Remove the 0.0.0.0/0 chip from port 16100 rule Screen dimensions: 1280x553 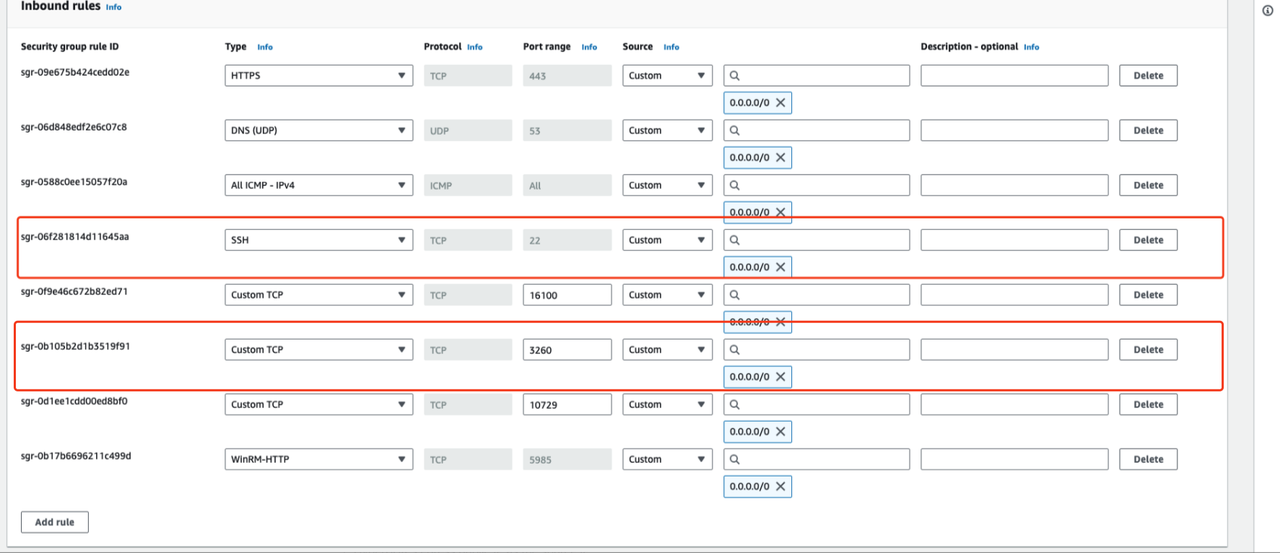(781, 322)
